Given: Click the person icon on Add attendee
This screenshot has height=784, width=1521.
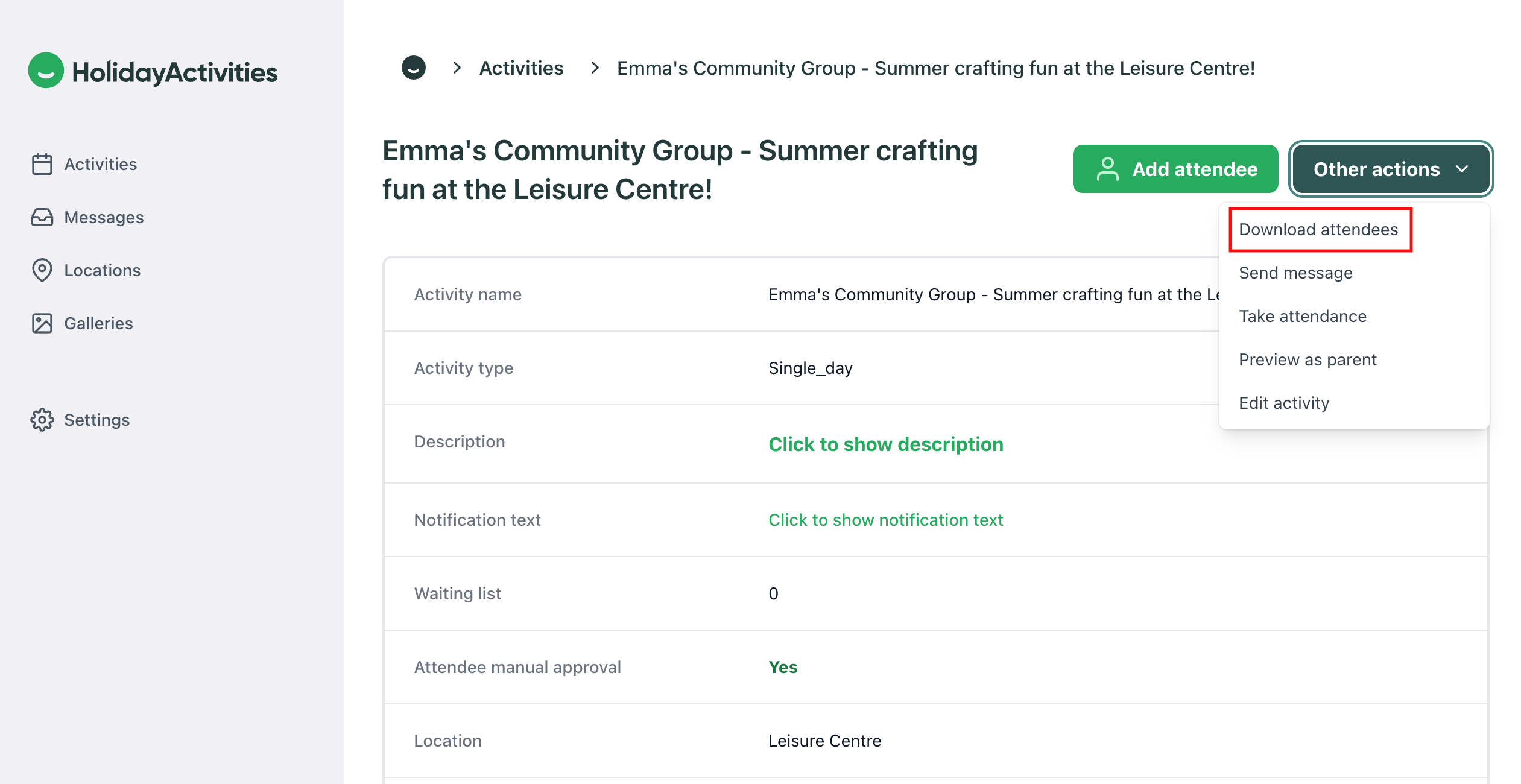Looking at the screenshot, I should pos(1107,169).
